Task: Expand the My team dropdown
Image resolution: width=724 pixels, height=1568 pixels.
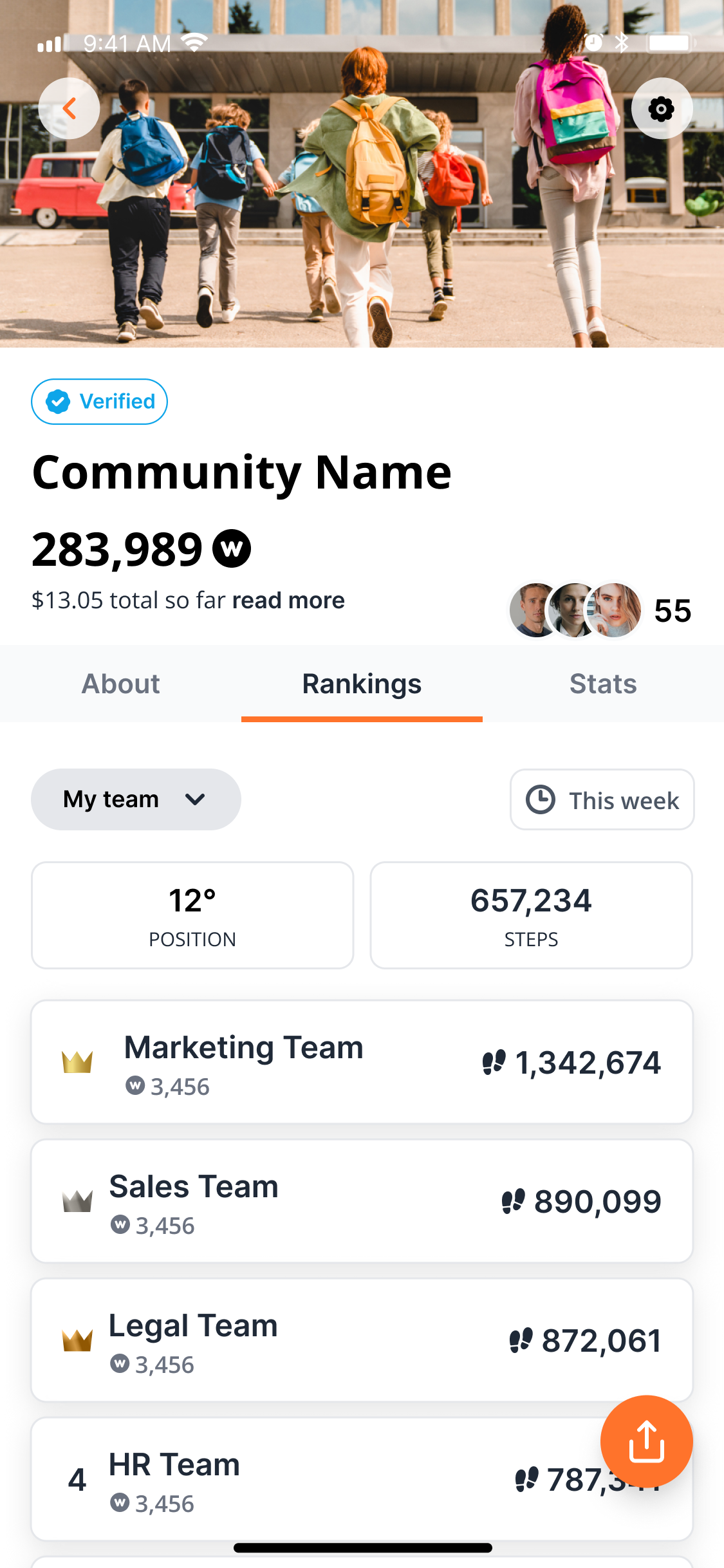Action: [136, 799]
